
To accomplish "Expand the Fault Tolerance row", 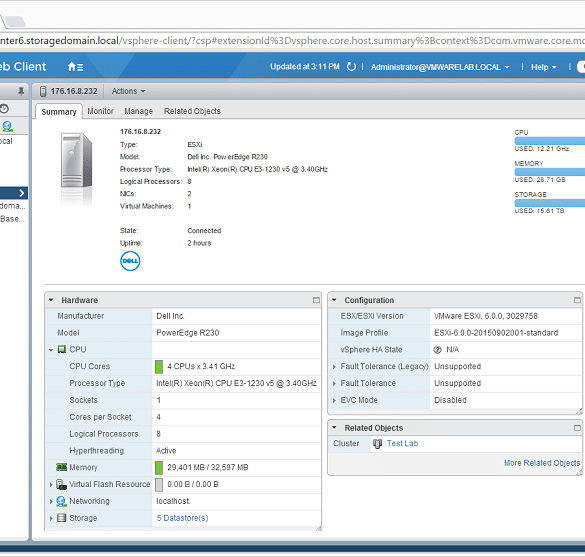I will point(334,384).
